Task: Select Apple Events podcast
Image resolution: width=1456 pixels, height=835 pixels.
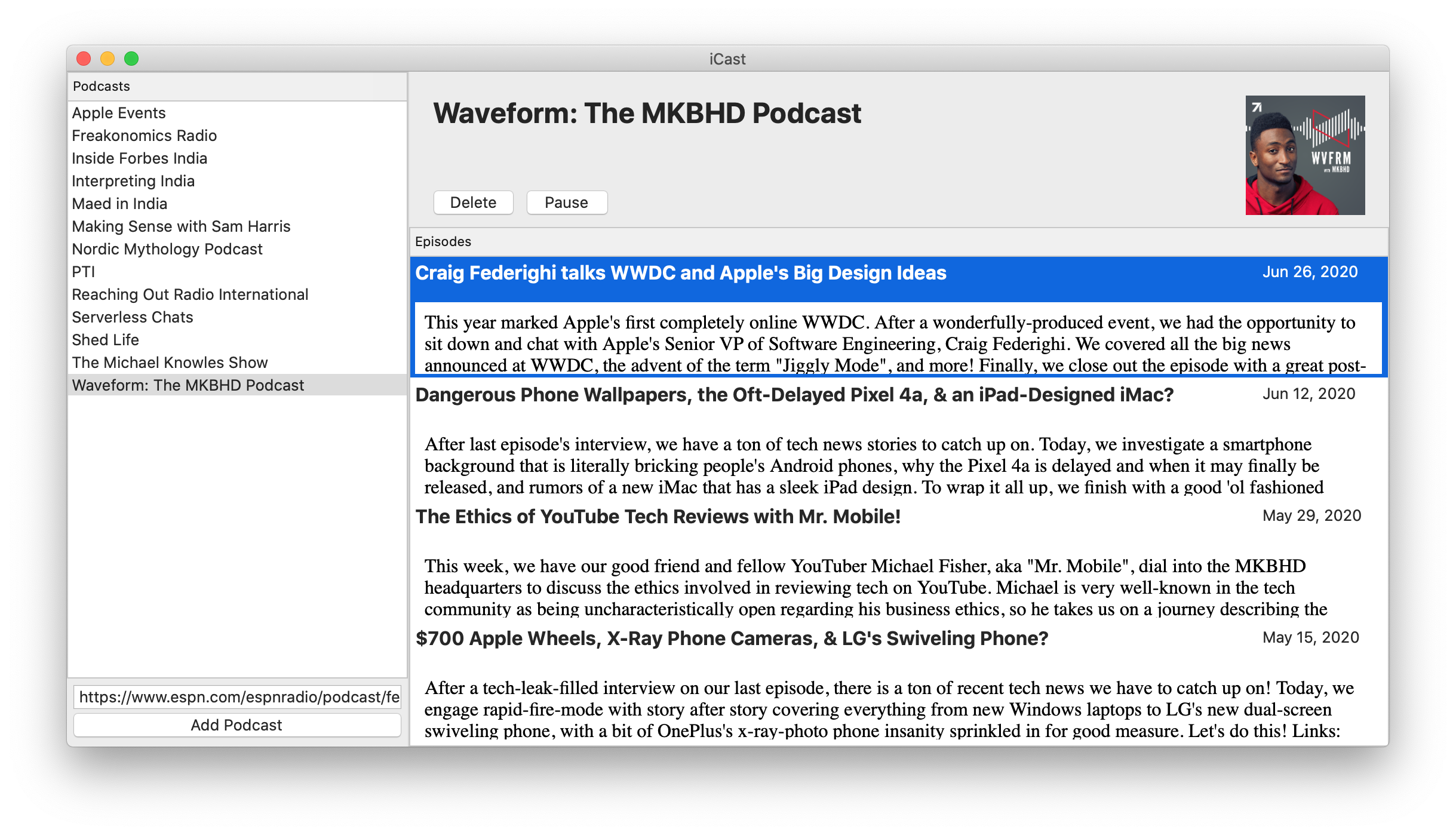Action: [x=237, y=113]
